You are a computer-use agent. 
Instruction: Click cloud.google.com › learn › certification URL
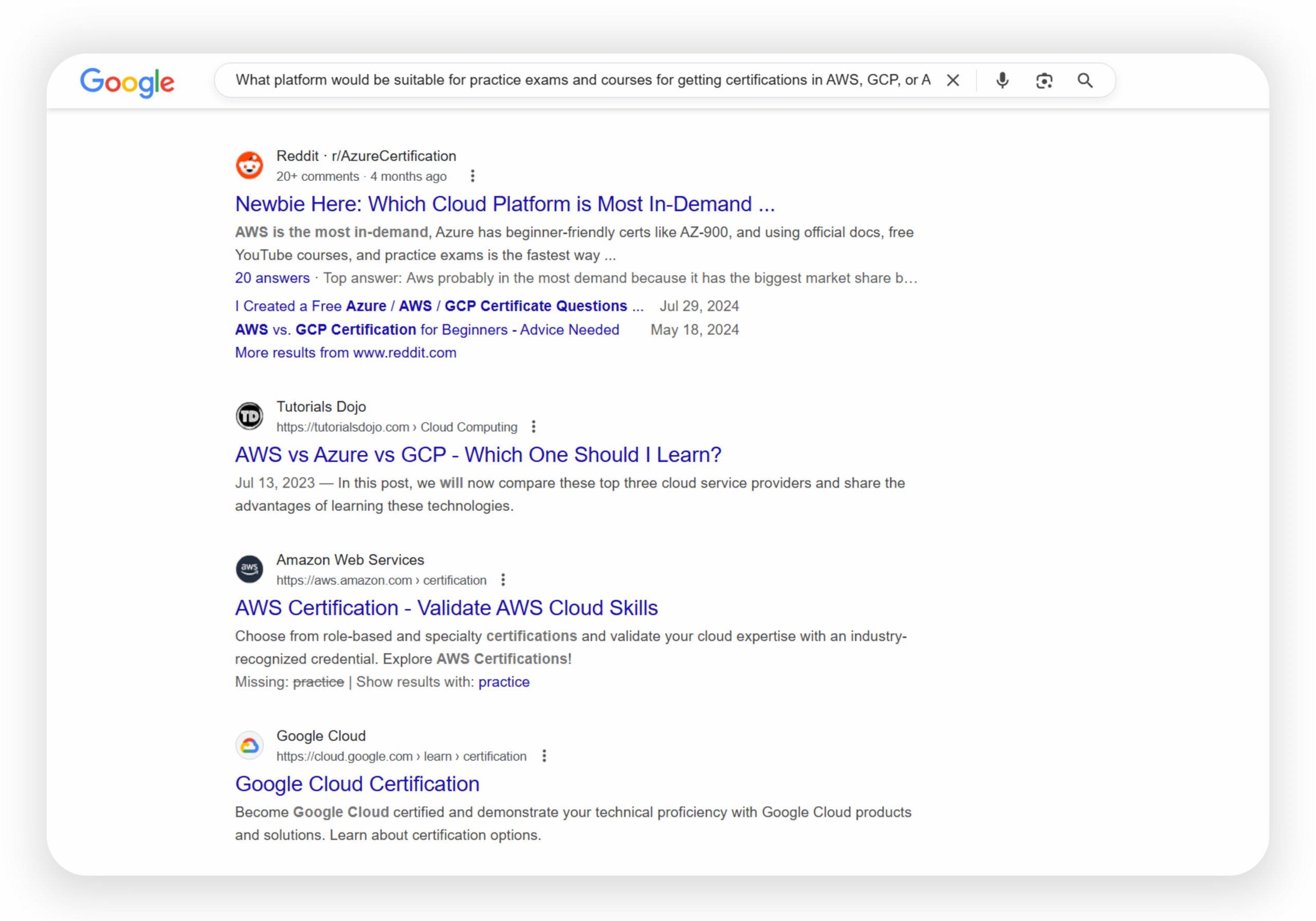click(401, 756)
